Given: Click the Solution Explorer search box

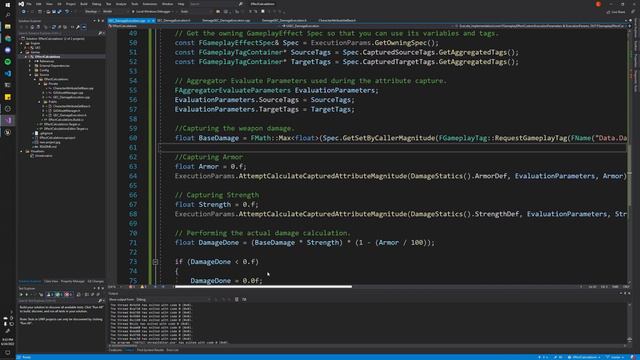Looking at the screenshot, I should [x=60, y=33].
